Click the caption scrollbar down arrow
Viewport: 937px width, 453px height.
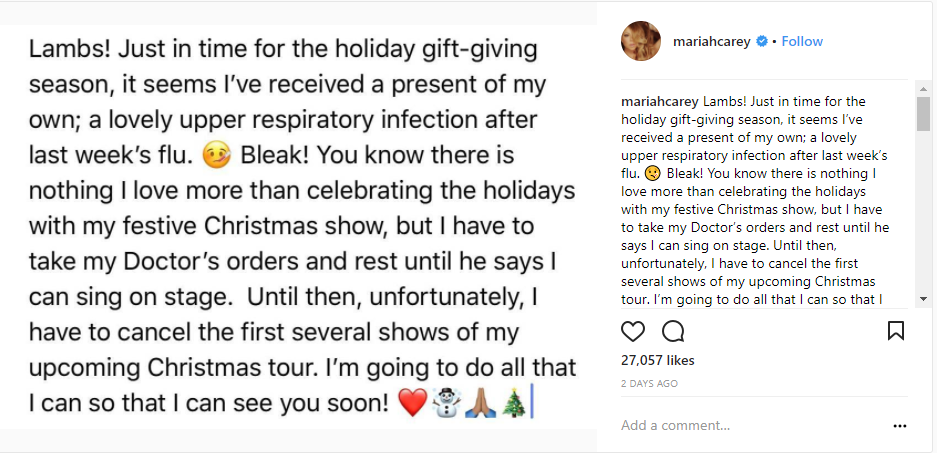click(923, 299)
